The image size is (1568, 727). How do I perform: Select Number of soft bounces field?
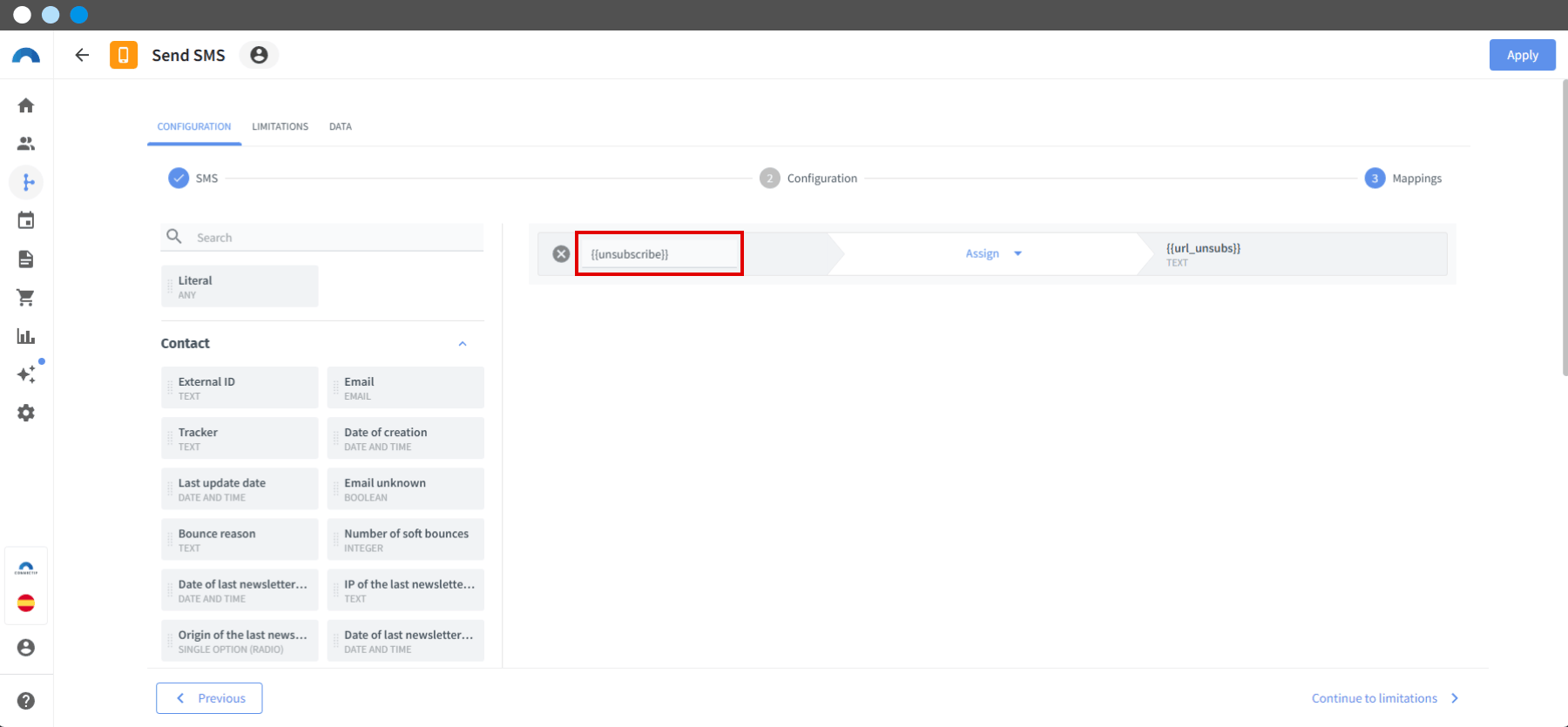(x=405, y=540)
